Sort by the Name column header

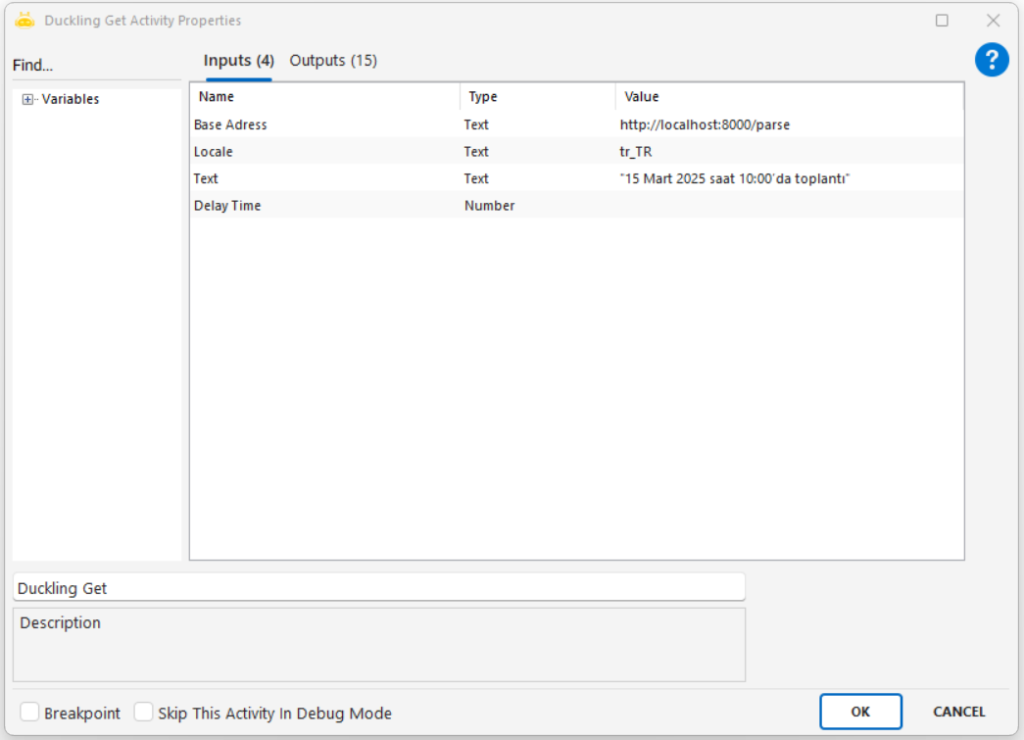[324, 97]
